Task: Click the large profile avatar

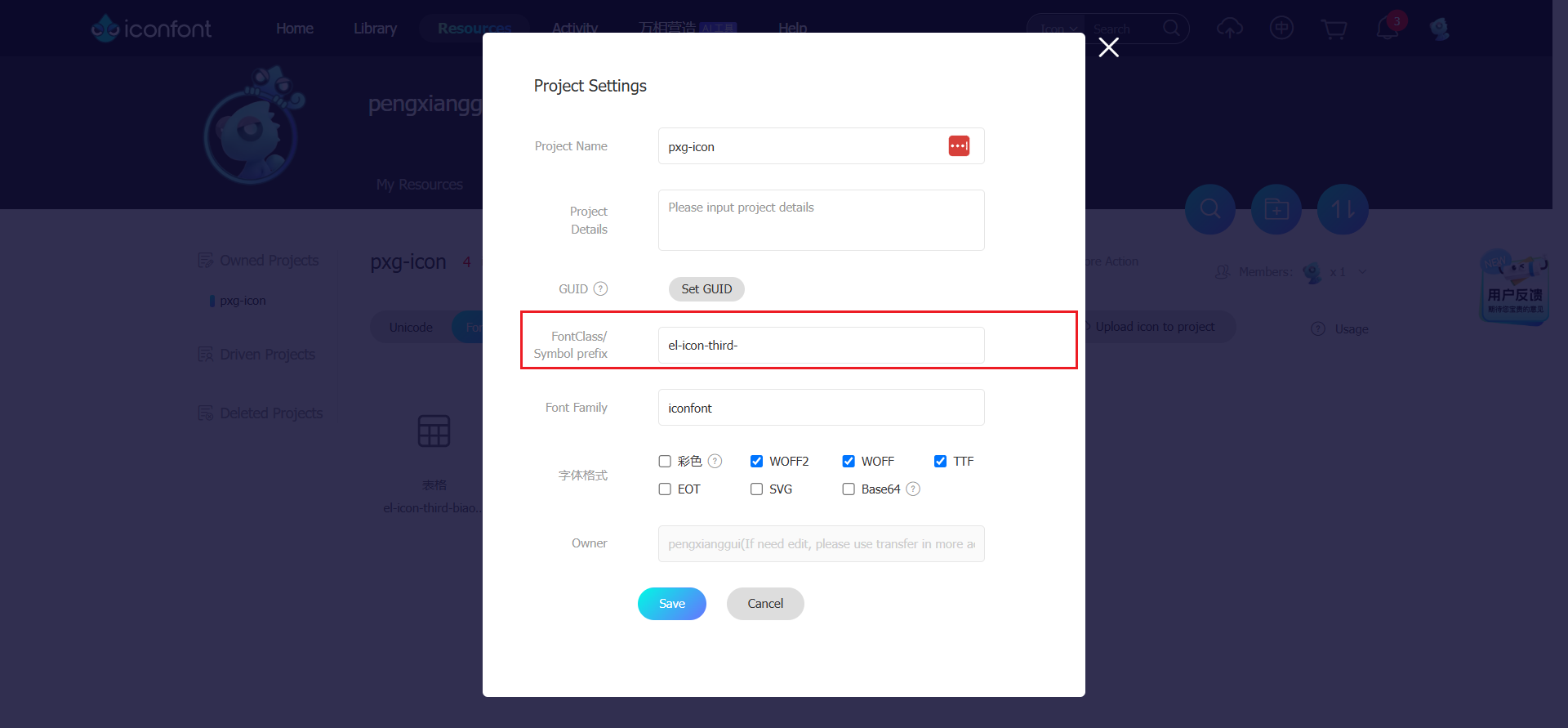Action: [255, 127]
